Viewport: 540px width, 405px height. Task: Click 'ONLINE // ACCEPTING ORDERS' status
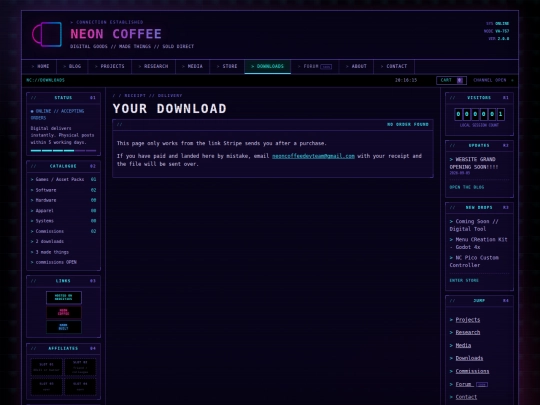(x=57, y=114)
